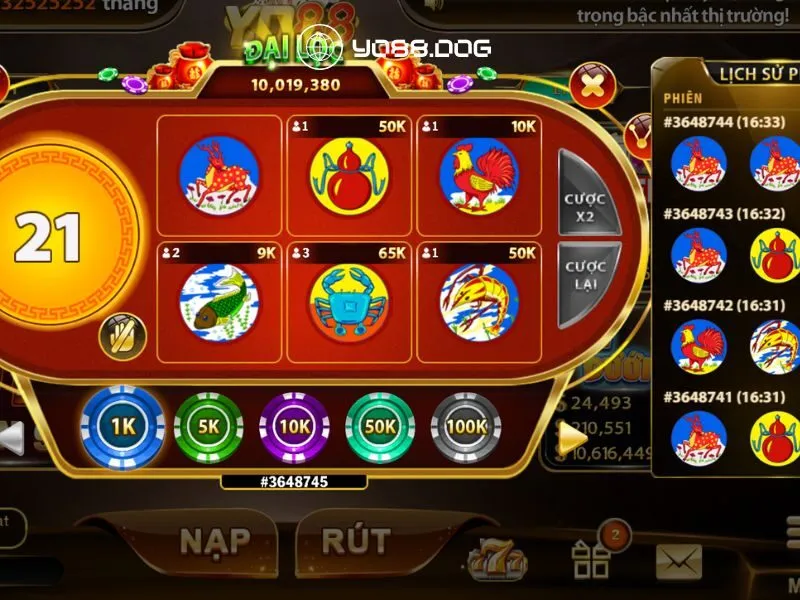800x600 pixels.
Task: Open the 777 slot machine icon
Action: tap(496, 560)
